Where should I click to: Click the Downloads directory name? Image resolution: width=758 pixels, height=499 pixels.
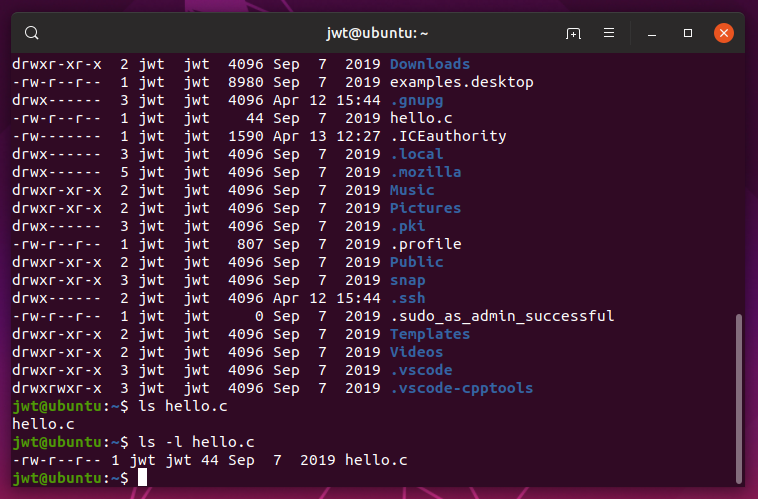click(x=430, y=64)
